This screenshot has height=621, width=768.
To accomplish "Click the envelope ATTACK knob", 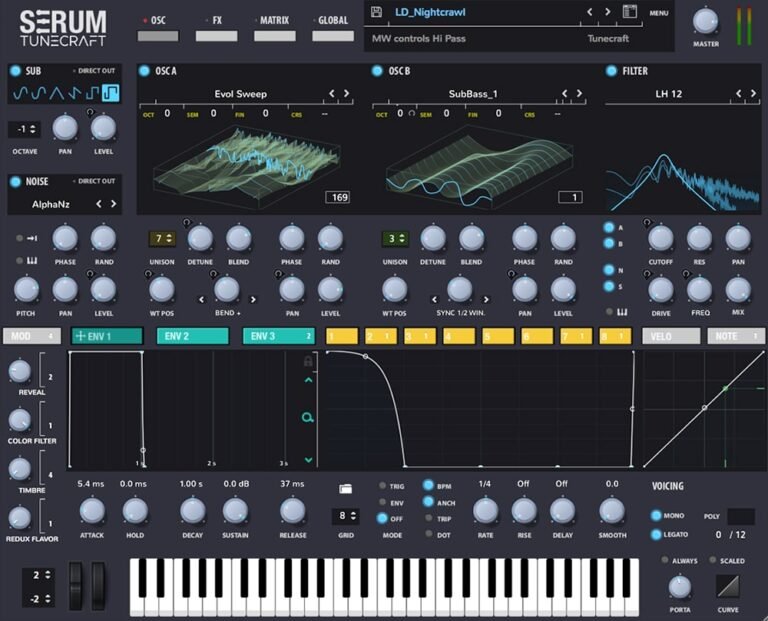I will [x=92, y=511].
